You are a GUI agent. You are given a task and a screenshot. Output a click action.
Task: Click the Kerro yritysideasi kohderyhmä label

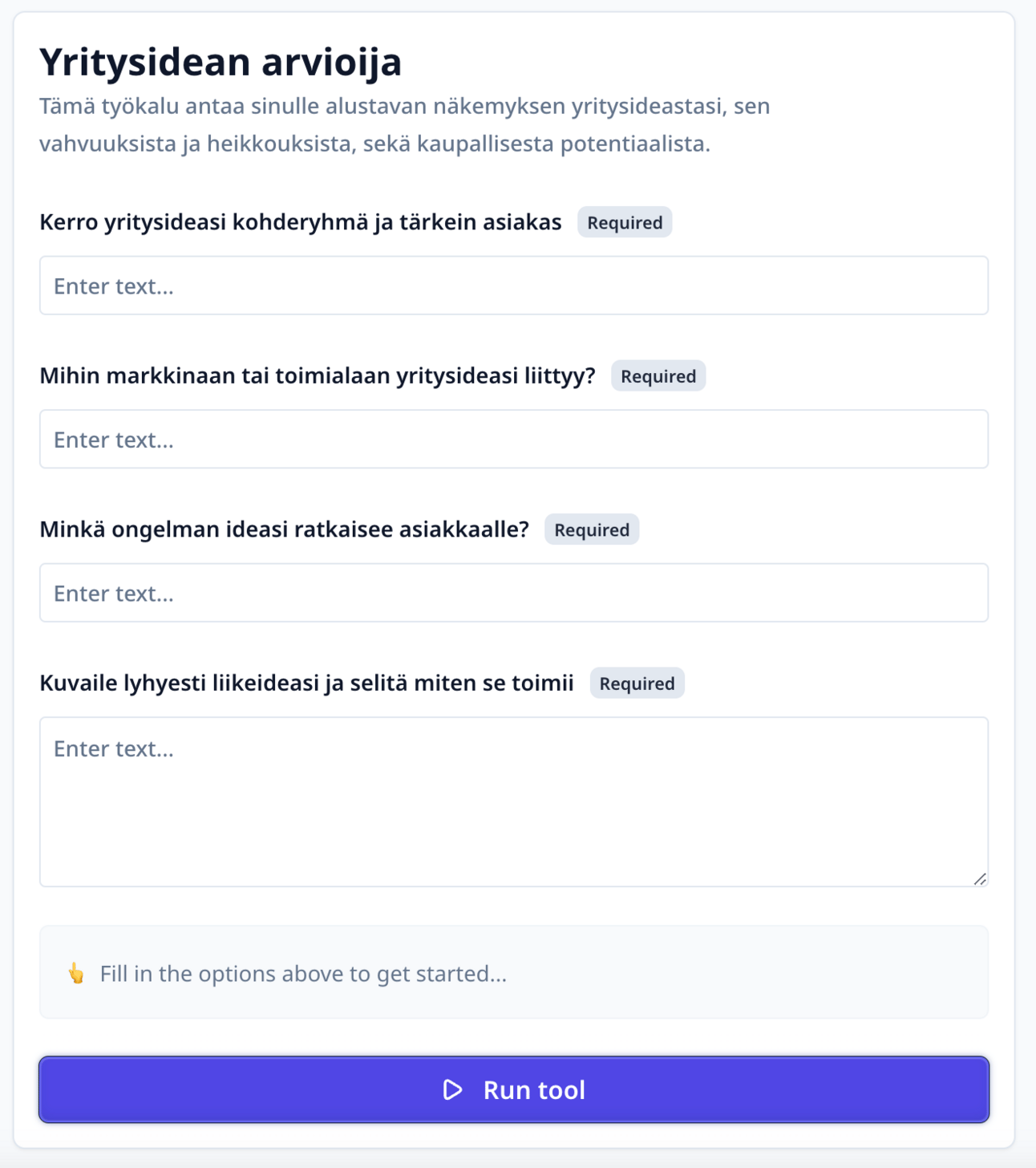point(301,222)
